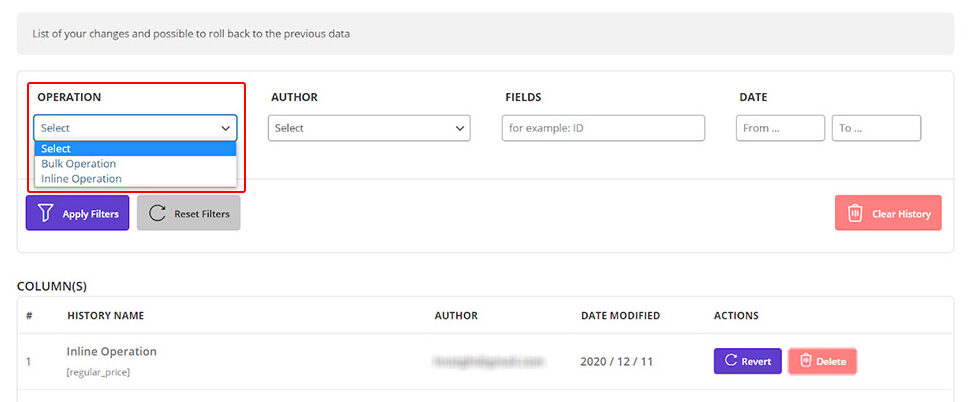Revert the Inline Operation history entry
This screenshot has width=971, height=402.
click(747, 361)
